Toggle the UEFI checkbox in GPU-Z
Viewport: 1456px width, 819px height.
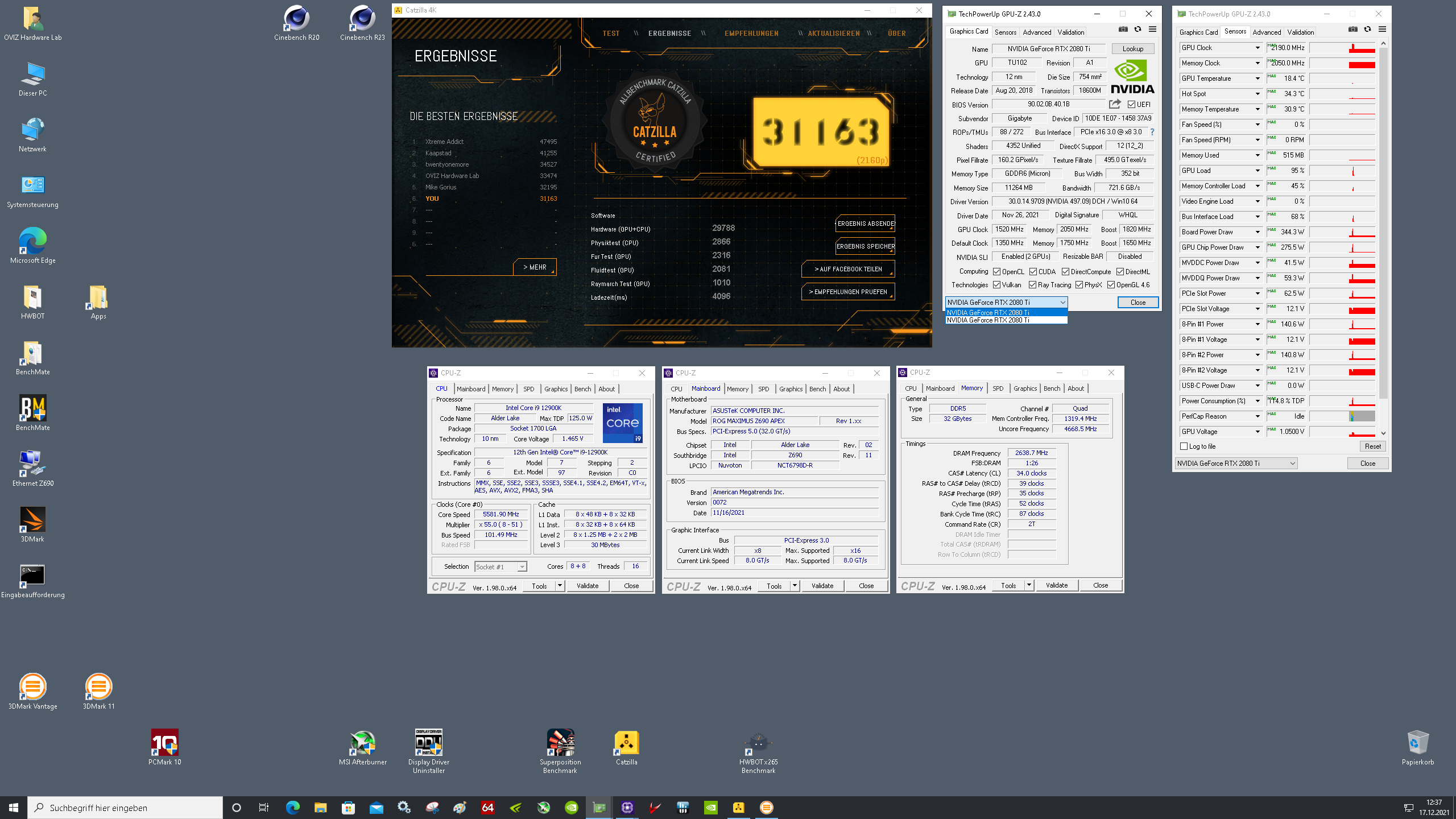click(x=1131, y=105)
